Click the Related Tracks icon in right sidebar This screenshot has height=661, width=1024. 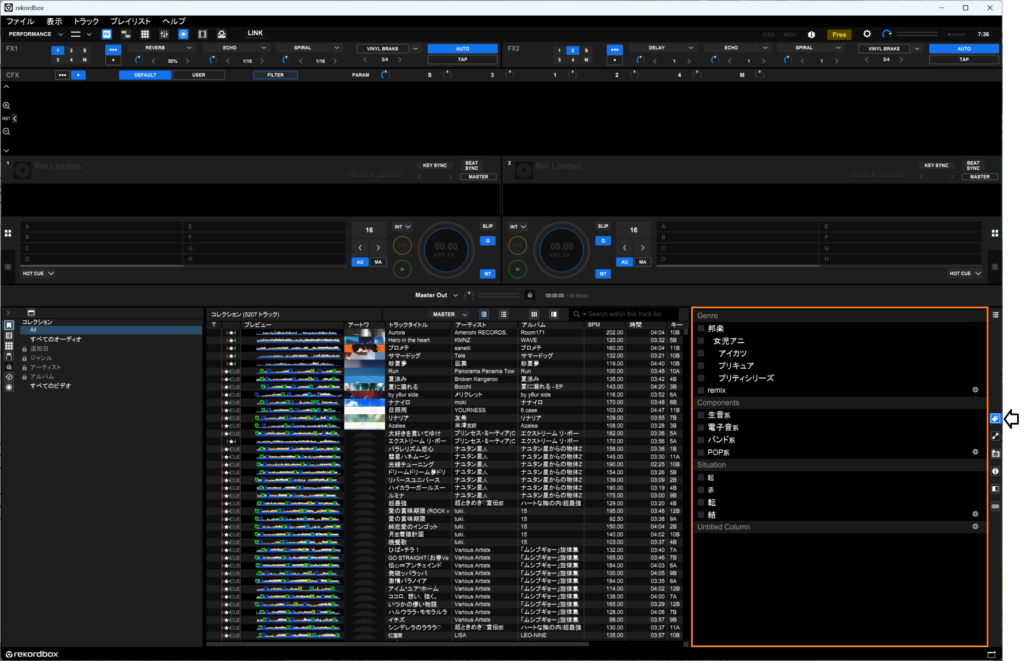pyautogui.click(x=995, y=436)
